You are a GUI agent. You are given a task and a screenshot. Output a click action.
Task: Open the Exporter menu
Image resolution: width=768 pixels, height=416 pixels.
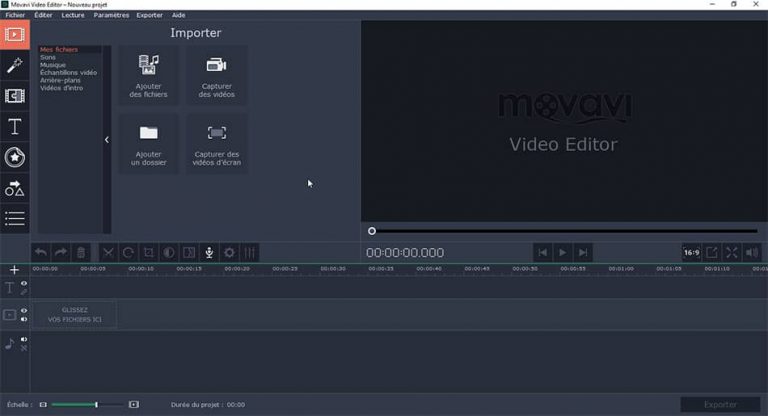point(149,15)
